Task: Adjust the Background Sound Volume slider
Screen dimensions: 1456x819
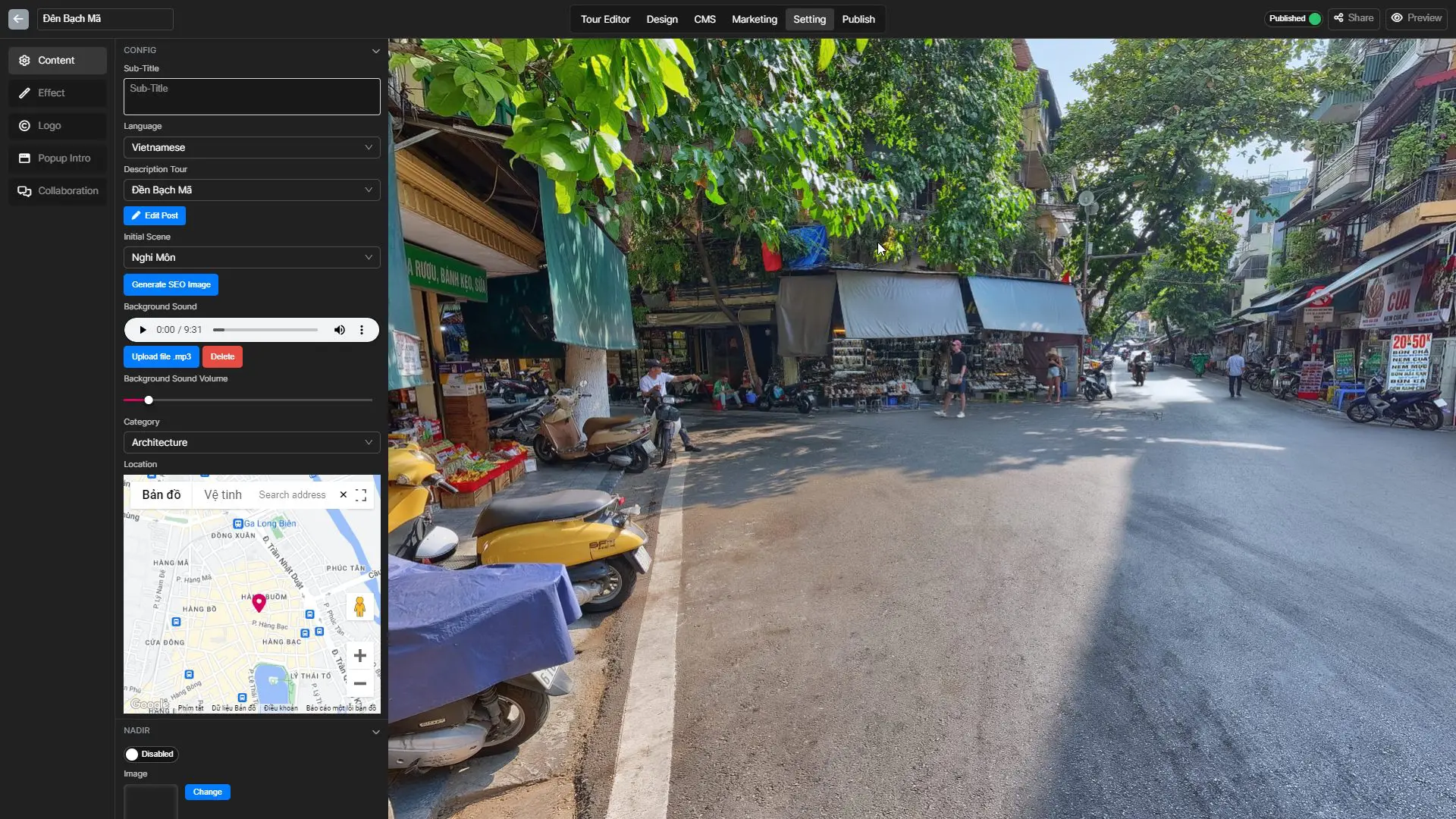Action: 149,400
